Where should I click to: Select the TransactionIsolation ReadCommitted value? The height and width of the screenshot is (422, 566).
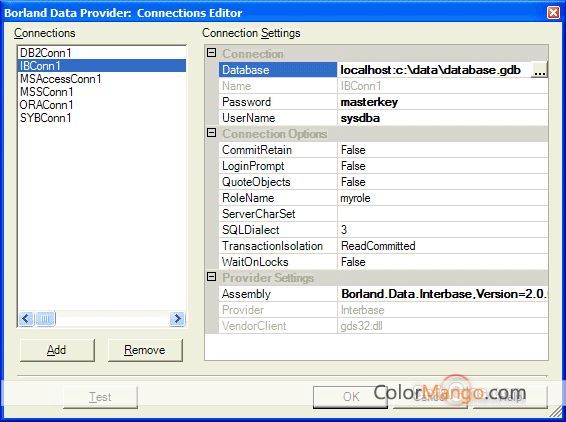[443, 246]
